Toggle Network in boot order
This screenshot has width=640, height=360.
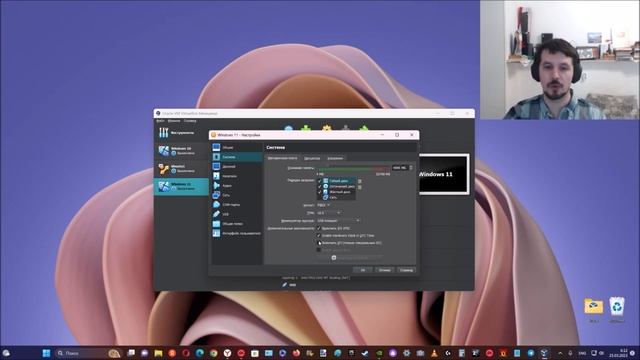(x=320, y=198)
